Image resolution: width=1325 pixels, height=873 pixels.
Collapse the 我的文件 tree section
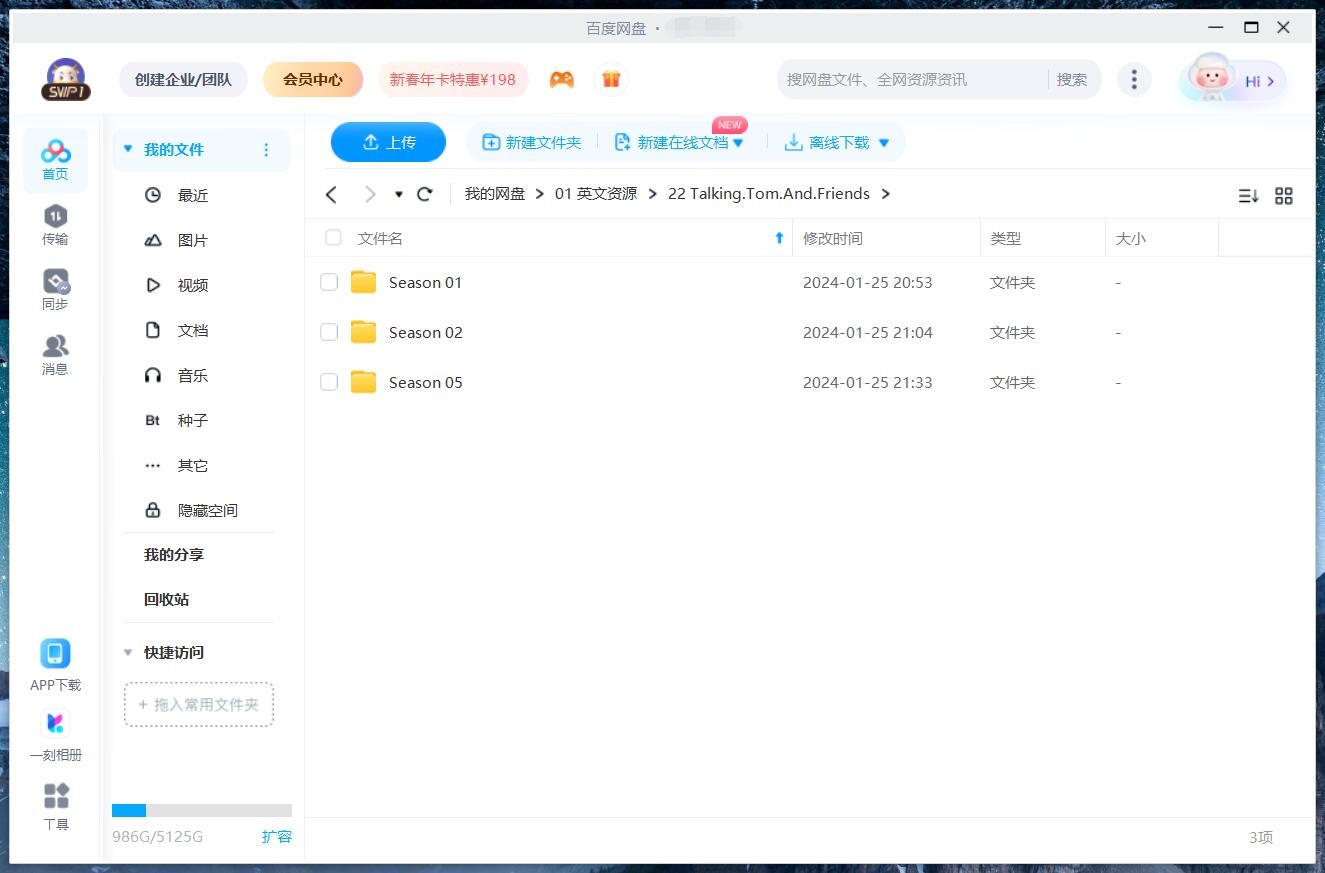pos(128,150)
